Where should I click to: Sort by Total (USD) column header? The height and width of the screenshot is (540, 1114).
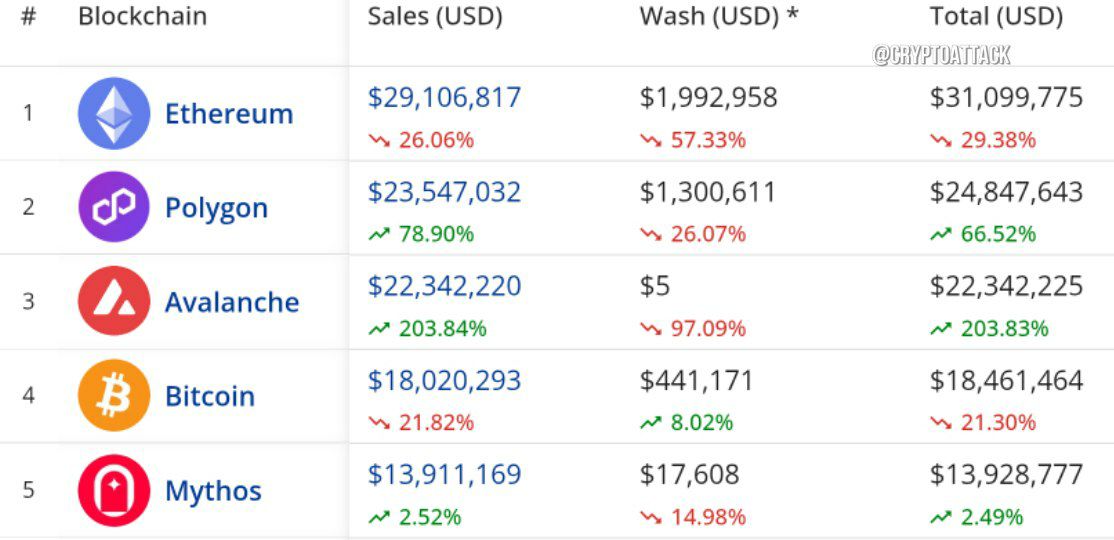[x=996, y=17]
